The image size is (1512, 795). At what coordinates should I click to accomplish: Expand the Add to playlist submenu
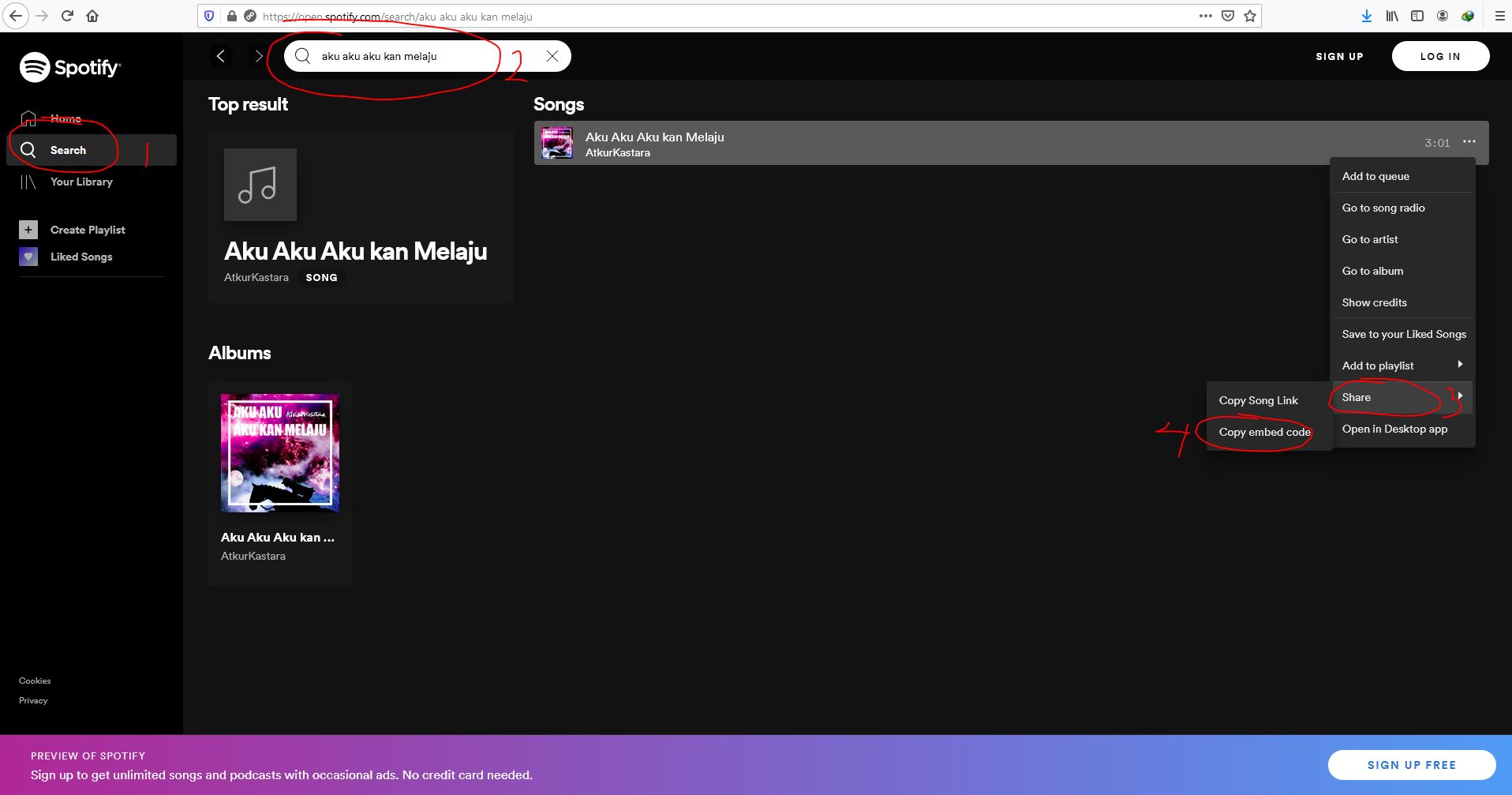coord(1377,365)
